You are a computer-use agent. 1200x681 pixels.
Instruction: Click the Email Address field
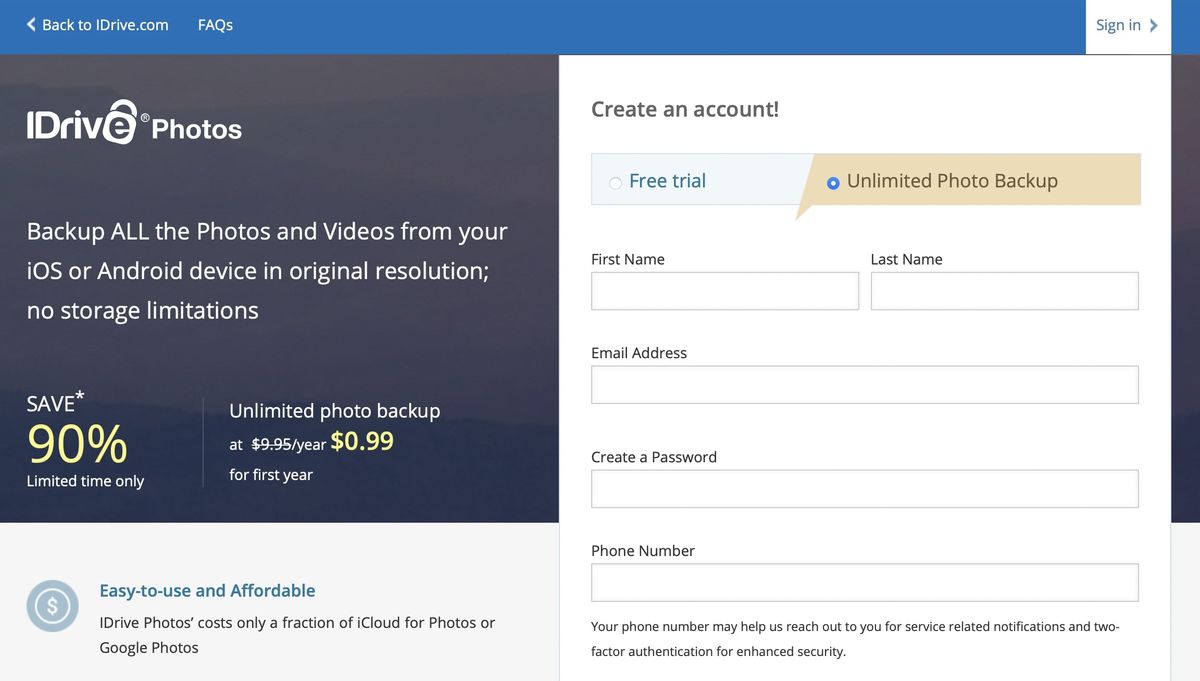tap(864, 384)
